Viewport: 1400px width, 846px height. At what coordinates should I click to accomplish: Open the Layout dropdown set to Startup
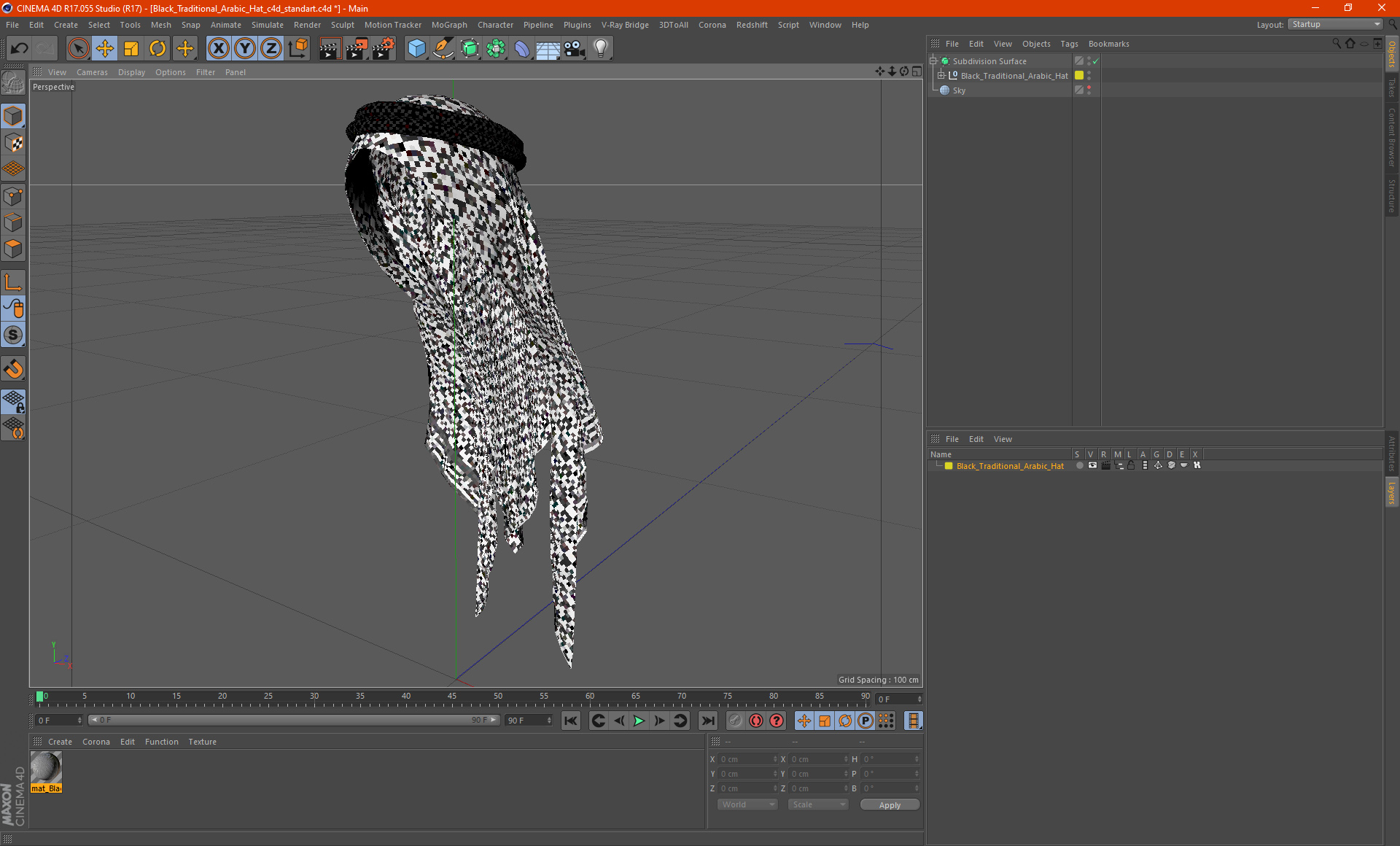[1335, 24]
